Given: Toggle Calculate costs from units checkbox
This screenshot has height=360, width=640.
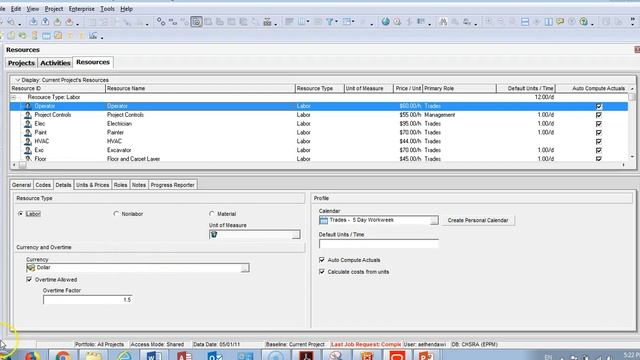Looking at the screenshot, I should [322, 271].
